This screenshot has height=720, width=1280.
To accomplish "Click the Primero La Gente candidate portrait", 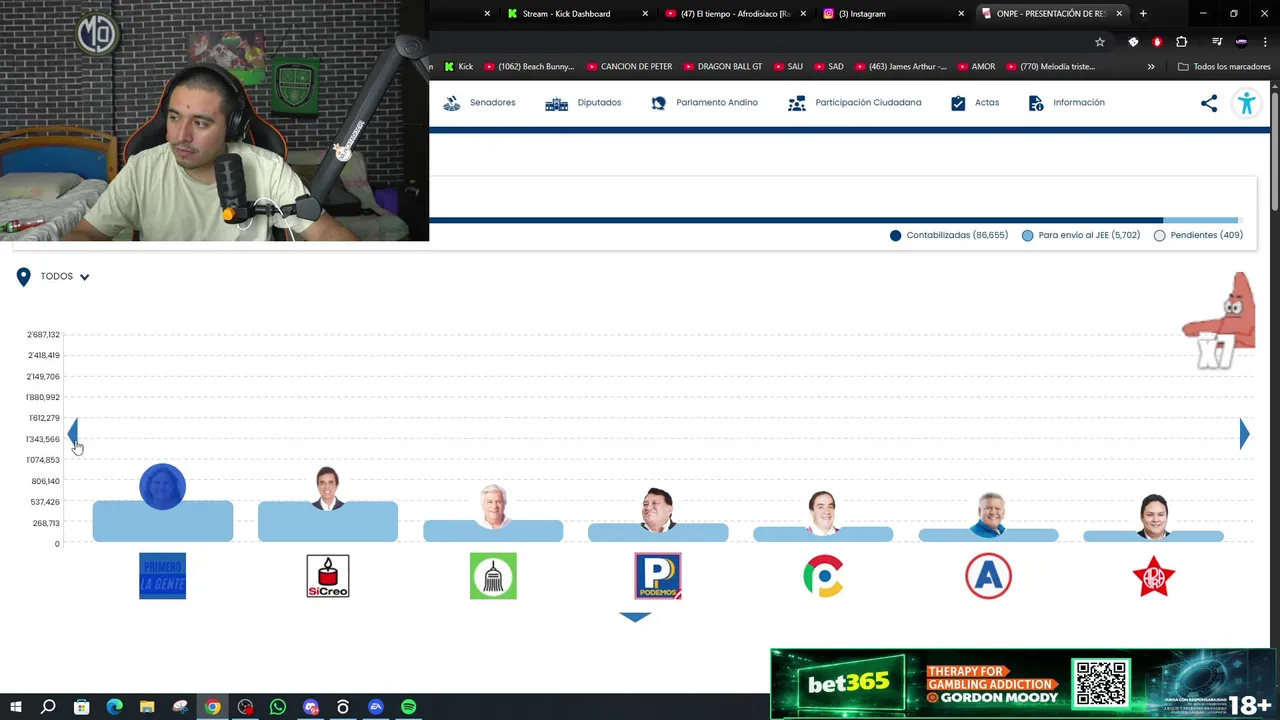I will coord(163,487).
